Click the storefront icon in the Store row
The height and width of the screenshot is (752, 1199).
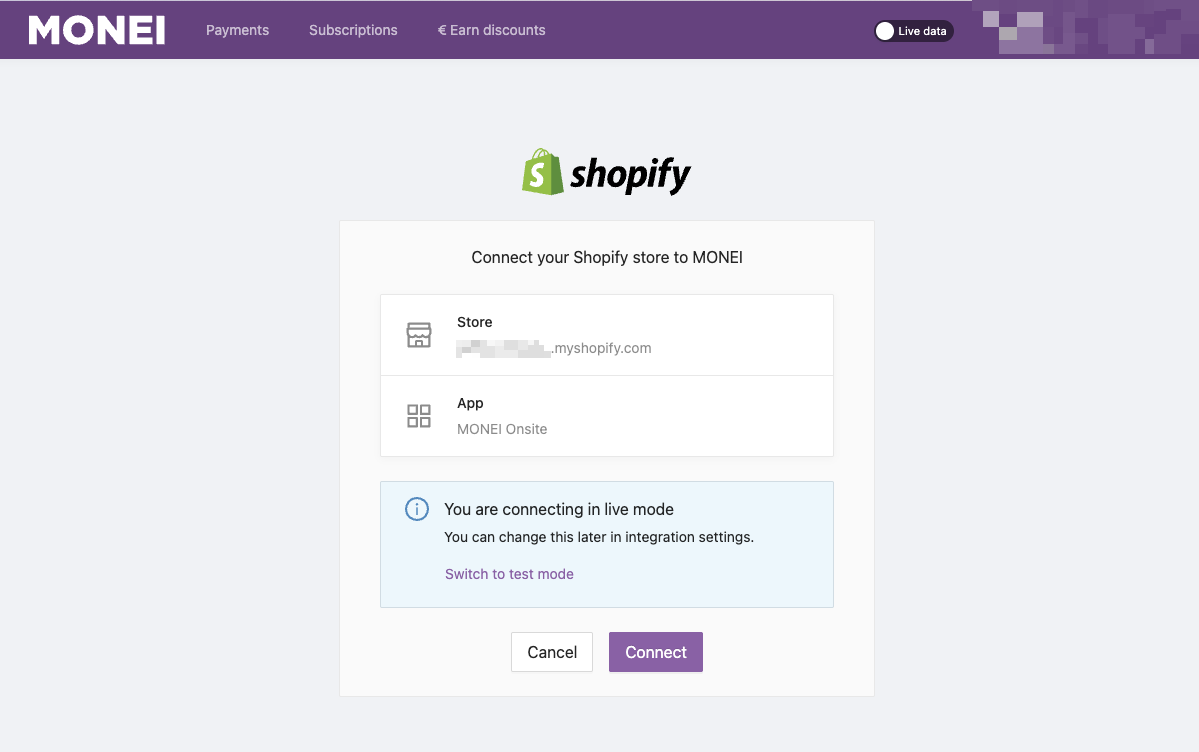pyautogui.click(x=419, y=335)
